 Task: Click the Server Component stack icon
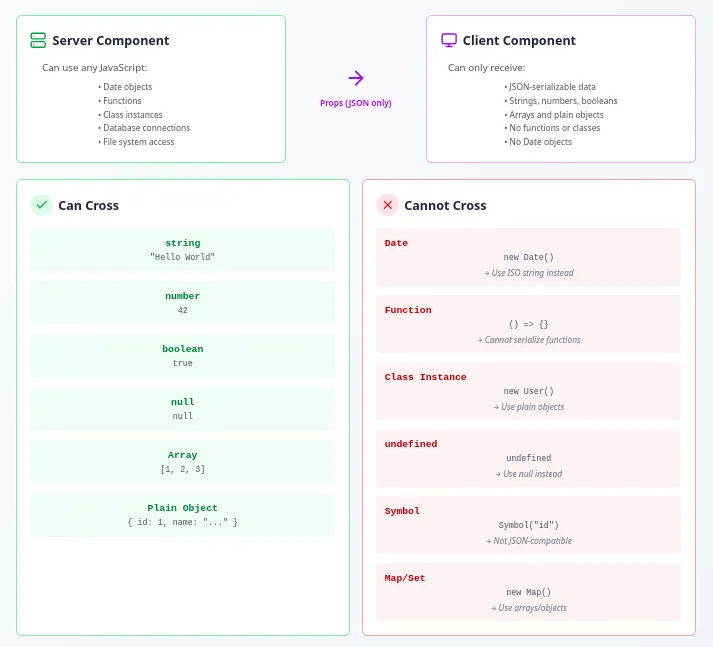(38, 41)
